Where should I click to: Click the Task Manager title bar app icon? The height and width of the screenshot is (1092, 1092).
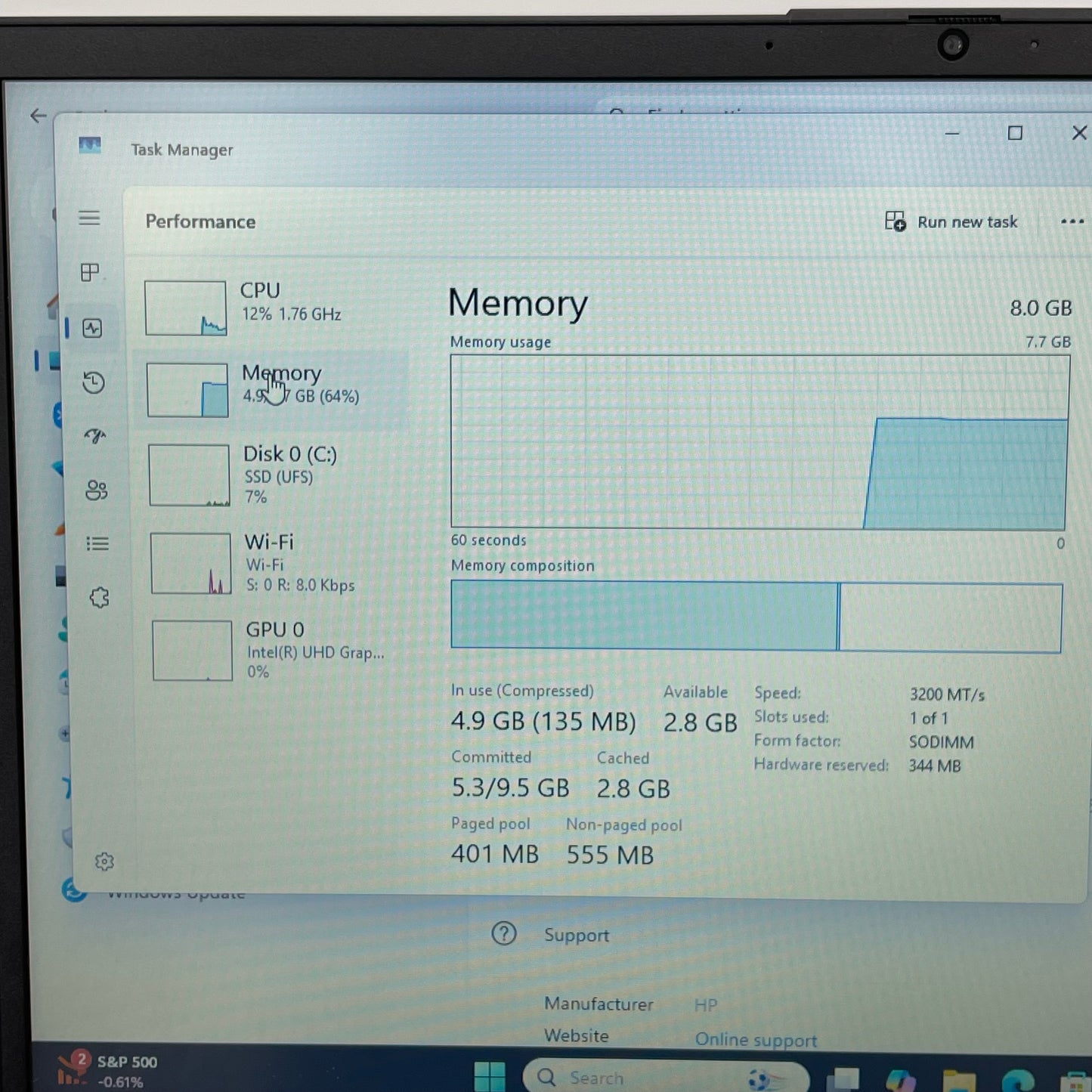tap(90, 145)
